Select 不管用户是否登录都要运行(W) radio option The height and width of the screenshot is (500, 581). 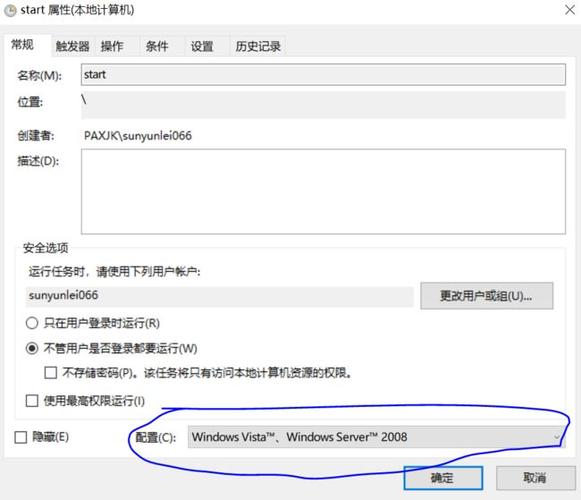pyautogui.click(x=32, y=348)
